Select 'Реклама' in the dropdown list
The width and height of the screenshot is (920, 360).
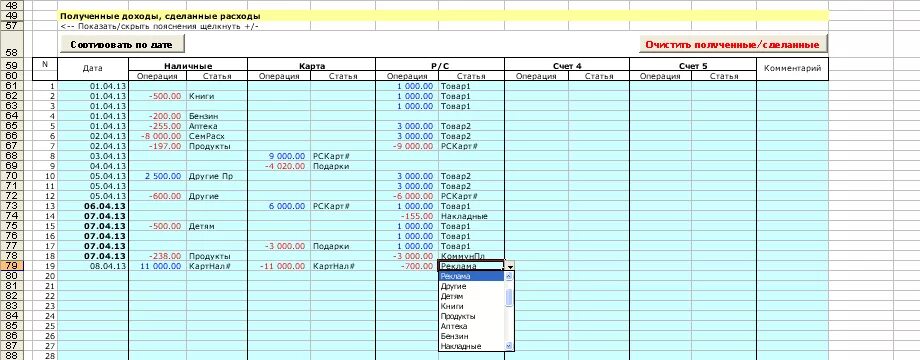pyautogui.click(x=471, y=276)
